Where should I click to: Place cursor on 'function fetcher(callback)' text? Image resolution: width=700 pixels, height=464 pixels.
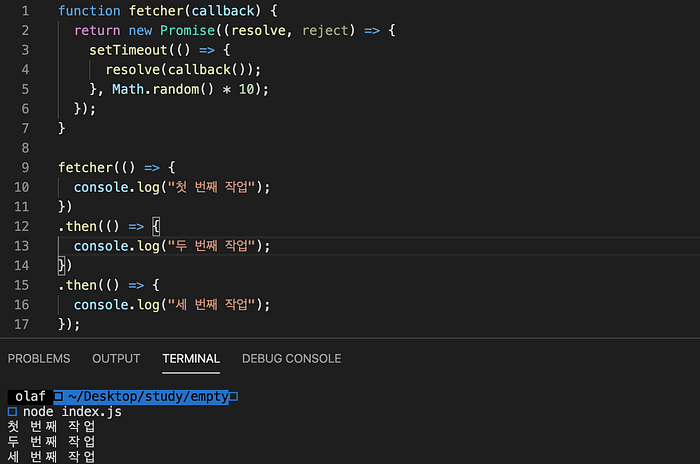(x=159, y=11)
